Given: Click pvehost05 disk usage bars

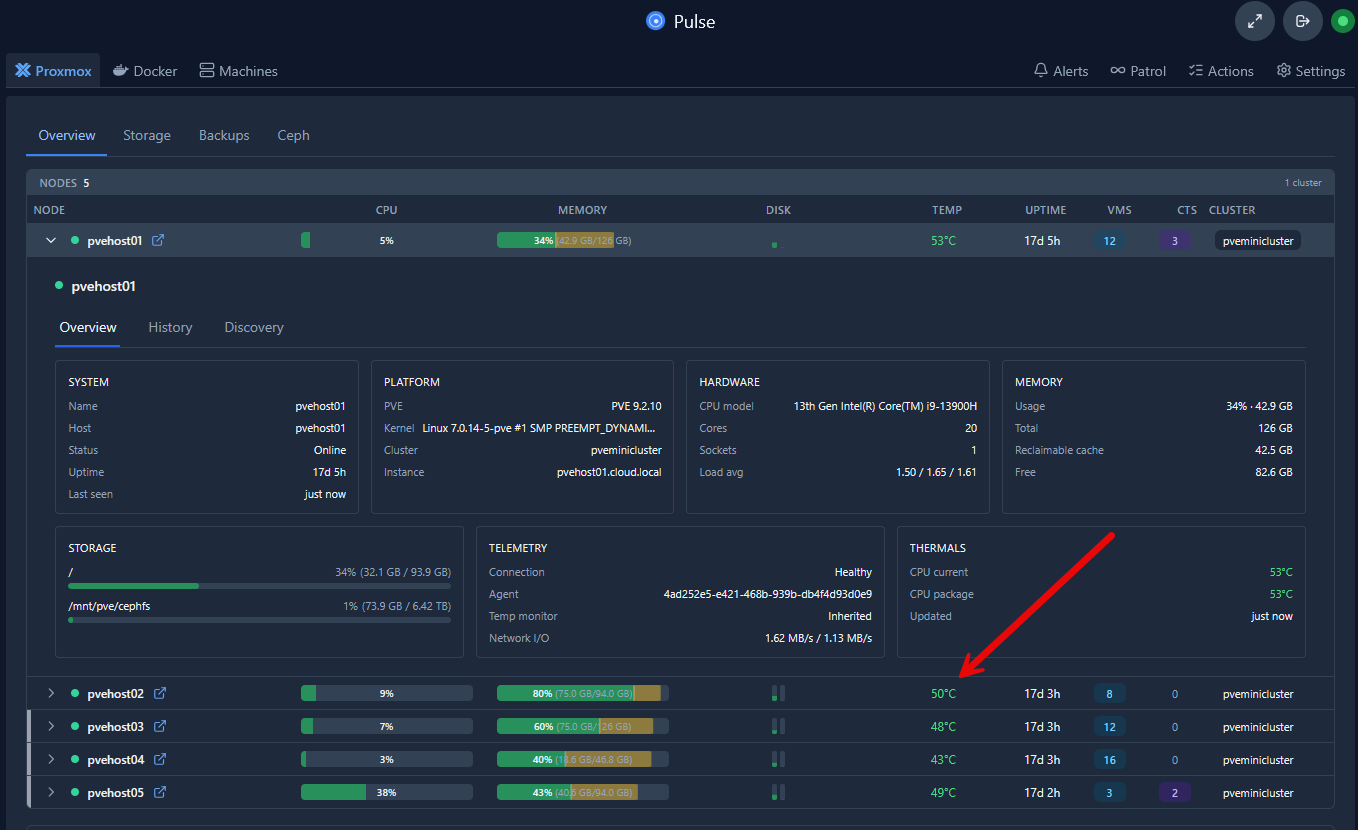Looking at the screenshot, I should [778, 792].
